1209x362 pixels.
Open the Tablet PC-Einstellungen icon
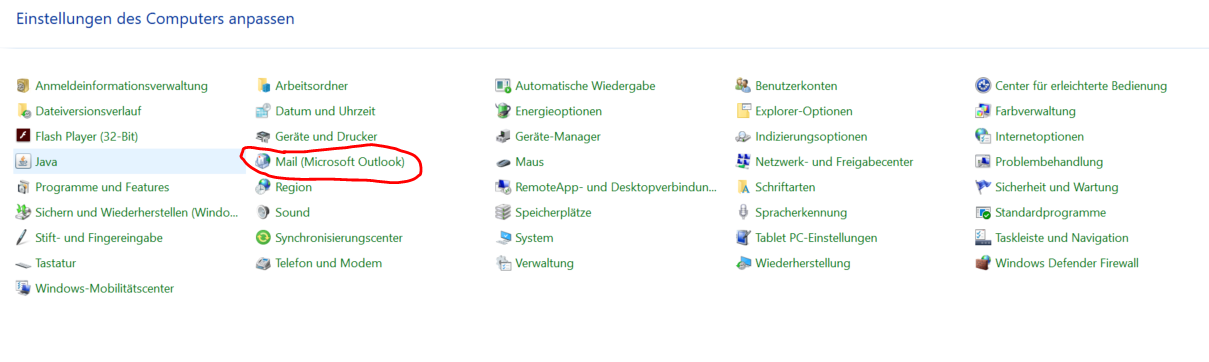pyautogui.click(x=744, y=238)
